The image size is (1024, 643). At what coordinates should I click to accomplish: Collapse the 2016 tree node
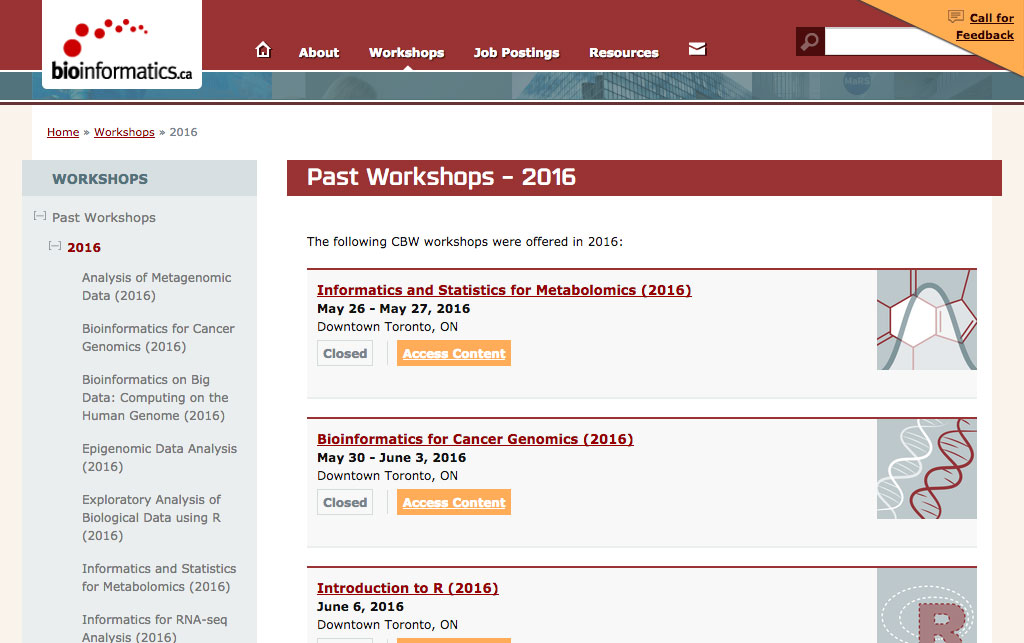[55, 246]
